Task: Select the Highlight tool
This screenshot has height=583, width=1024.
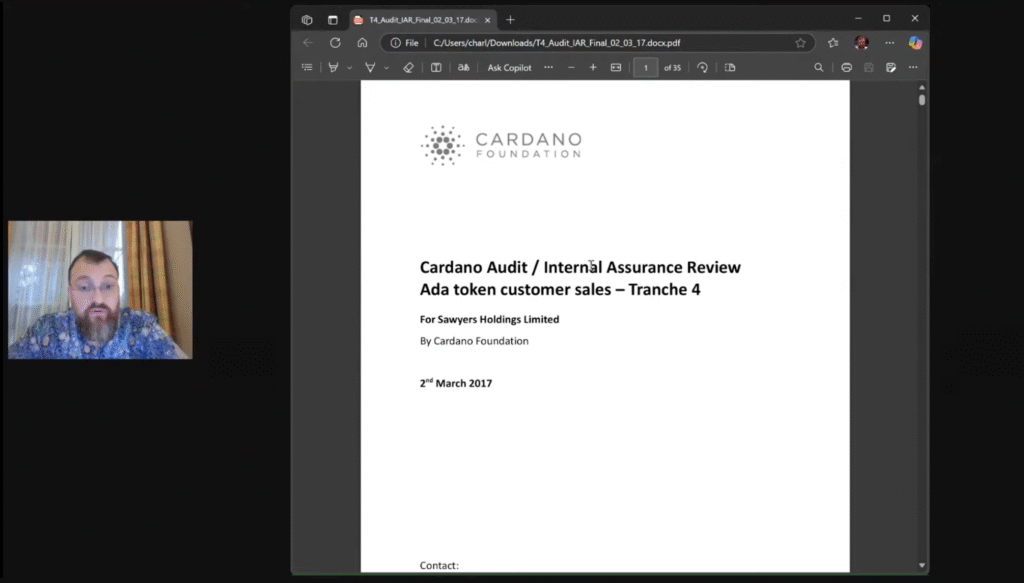Action: [334, 68]
